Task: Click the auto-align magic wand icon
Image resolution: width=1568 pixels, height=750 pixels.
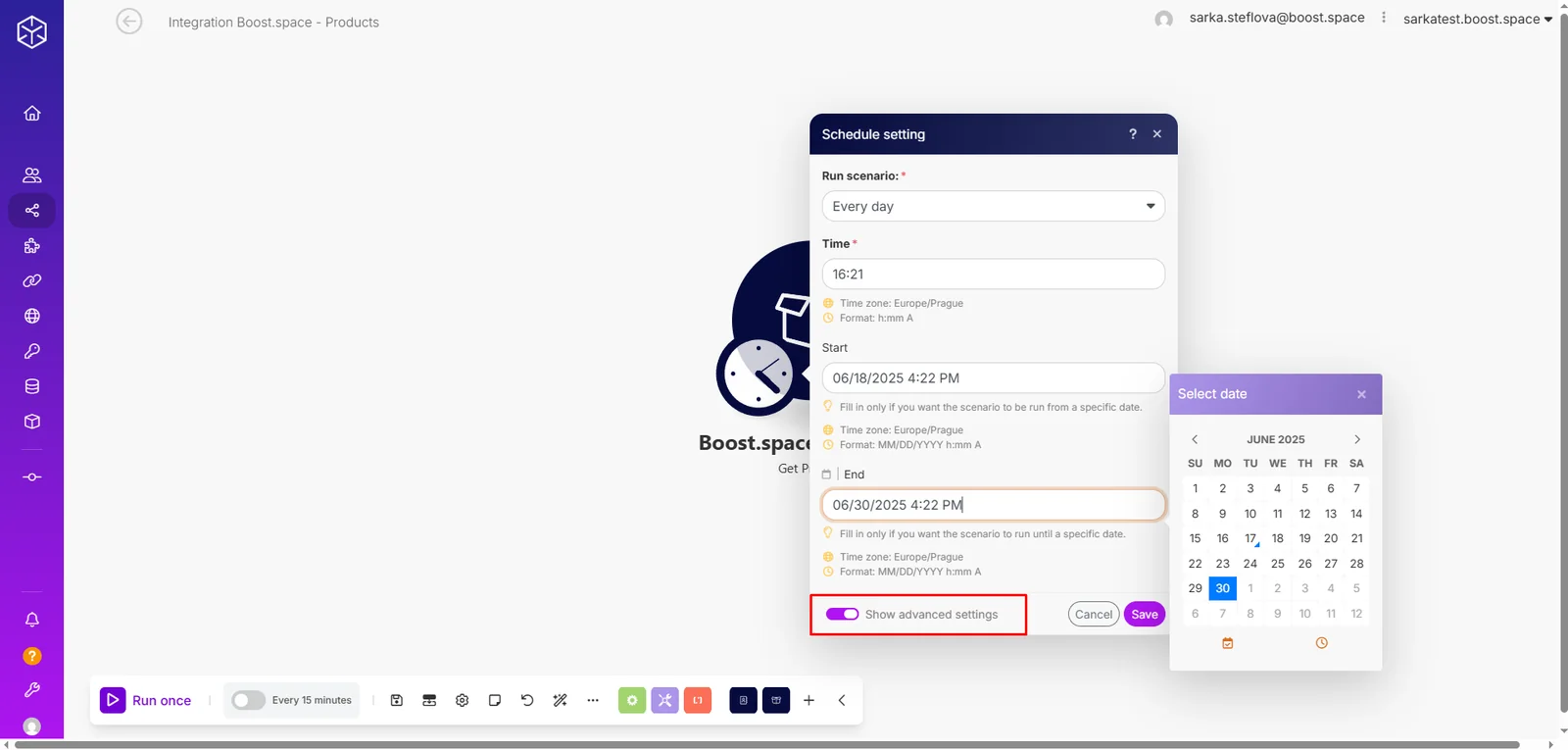Action: (x=560, y=700)
